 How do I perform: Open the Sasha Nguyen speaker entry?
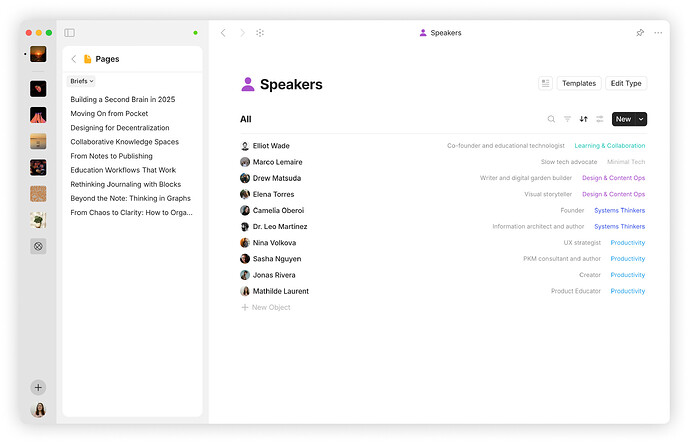pyautogui.click(x=277, y=259)
